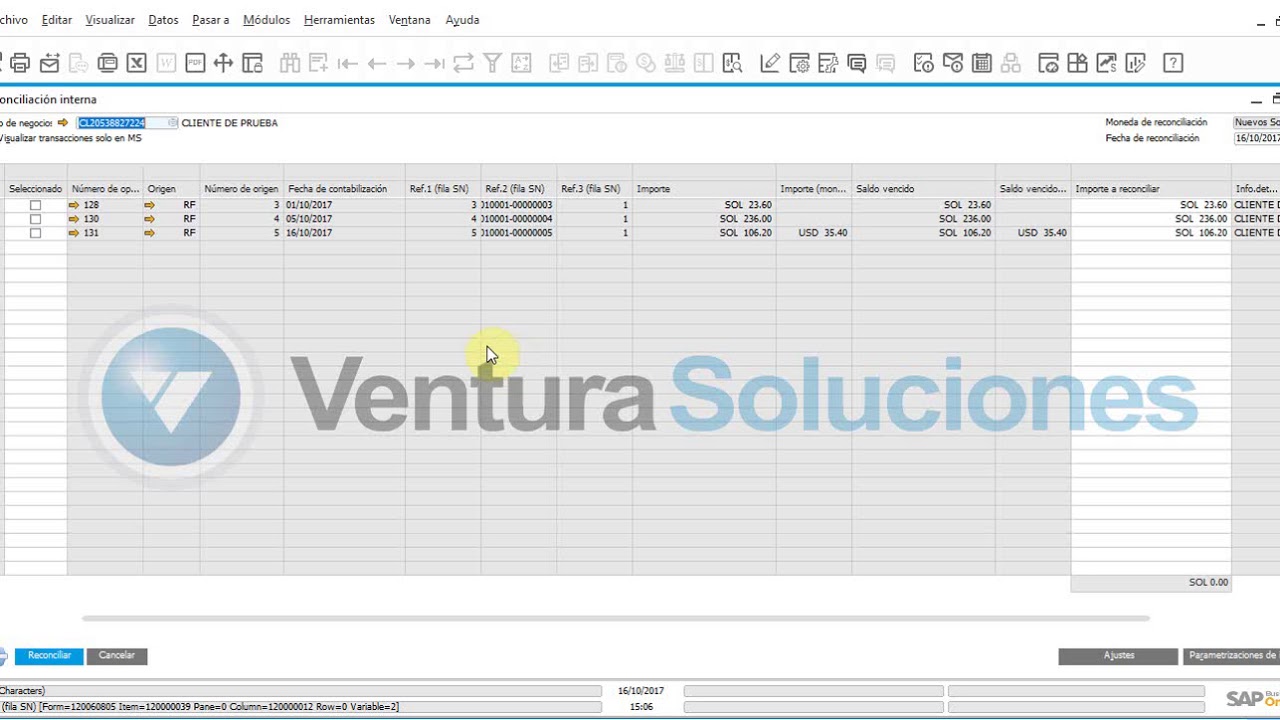Click the Nuevos Soles currency field

pos(1256,122)
